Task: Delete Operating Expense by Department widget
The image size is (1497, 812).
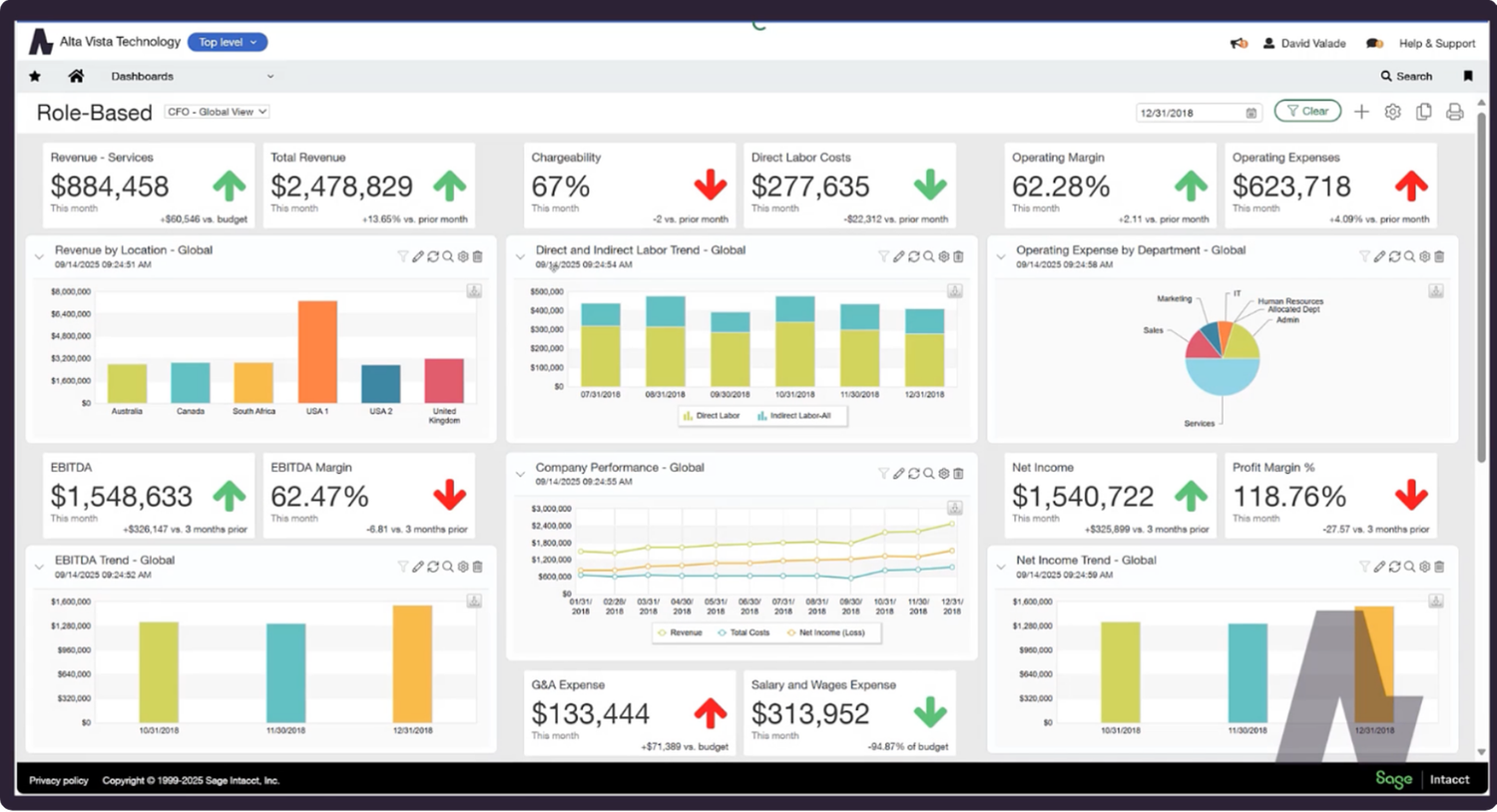Action: click(1439, 256)
